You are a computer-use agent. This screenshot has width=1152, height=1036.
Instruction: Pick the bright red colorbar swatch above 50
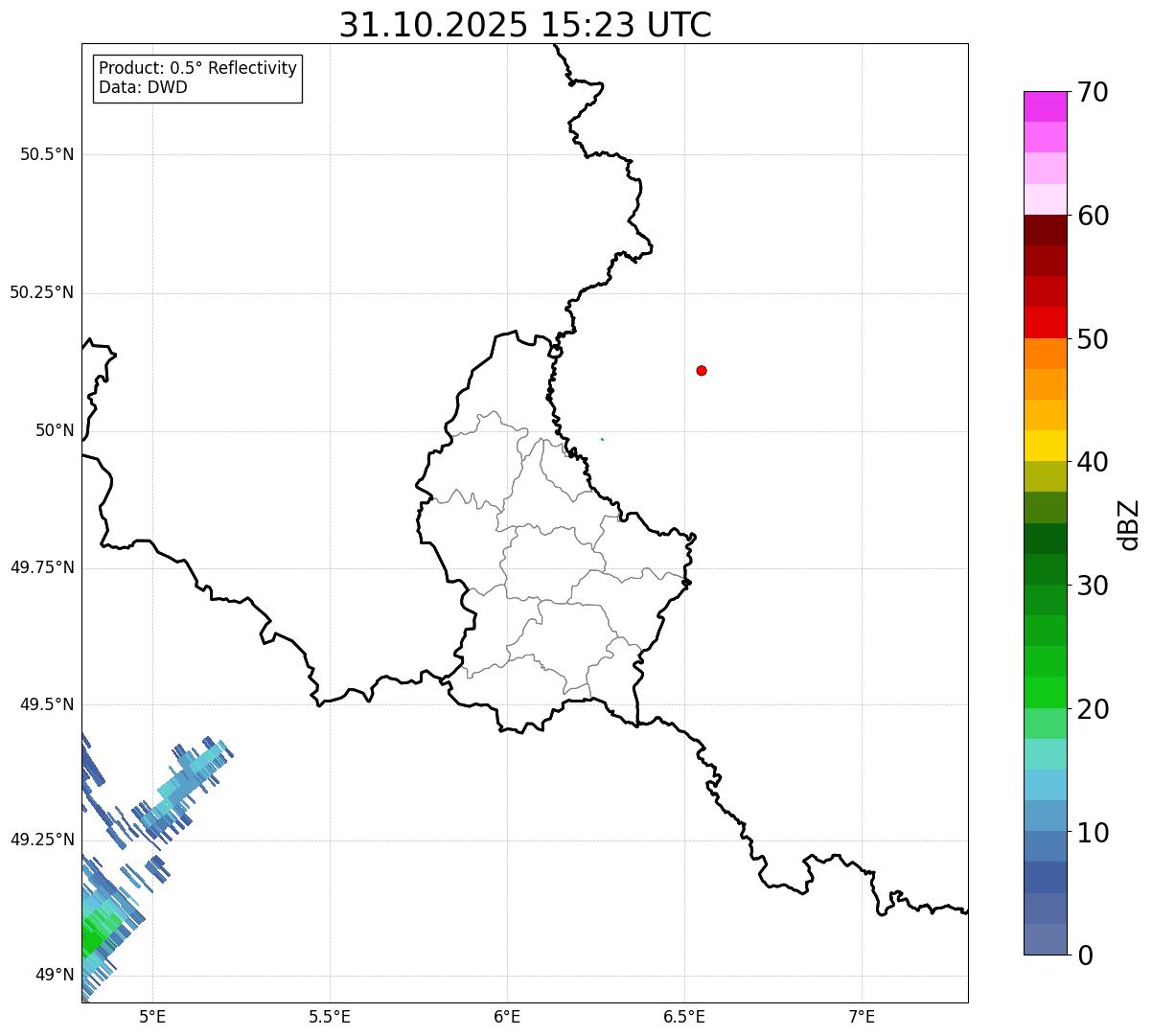tap(1045, 322)
